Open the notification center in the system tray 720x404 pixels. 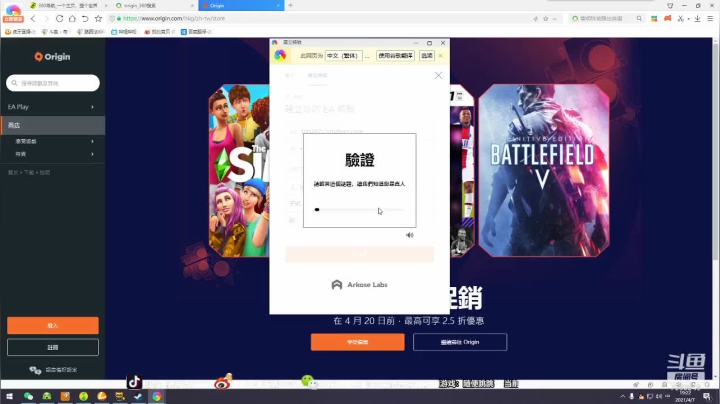[x=707, y=397]
